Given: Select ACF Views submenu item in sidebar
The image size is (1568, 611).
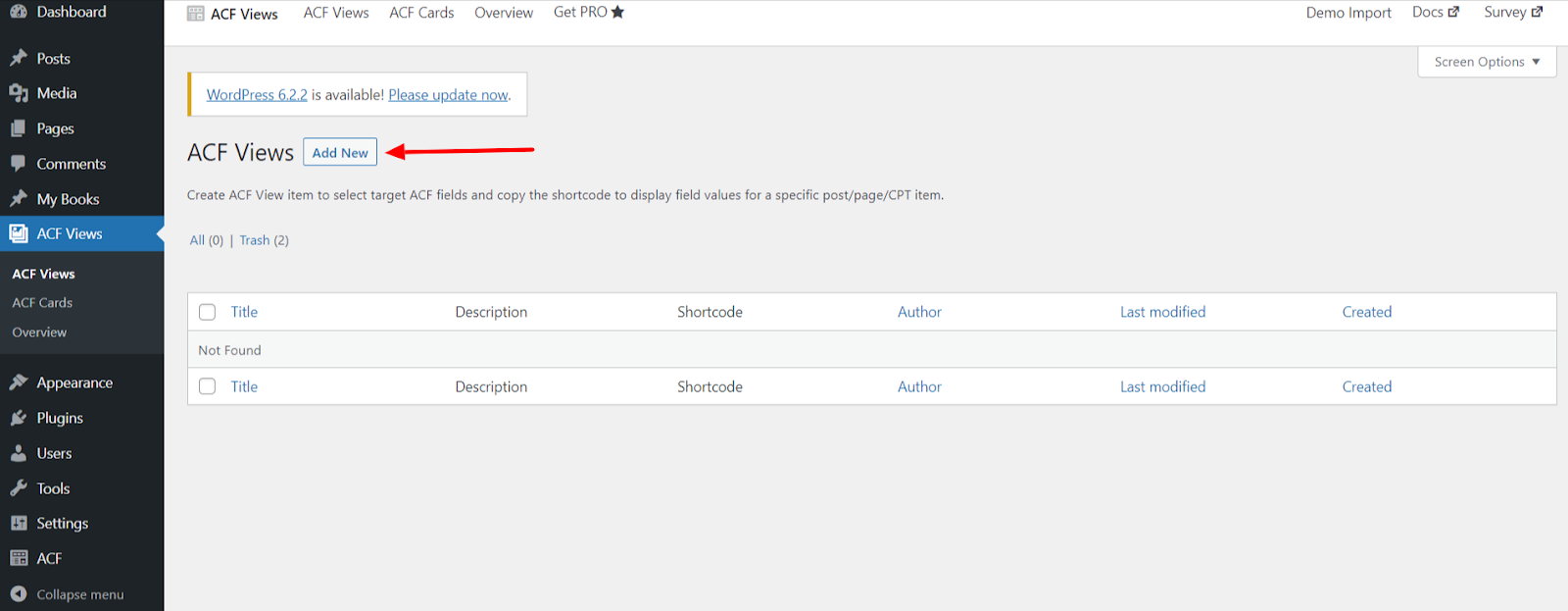Looking at the screenshot, I should coord(43,274).
